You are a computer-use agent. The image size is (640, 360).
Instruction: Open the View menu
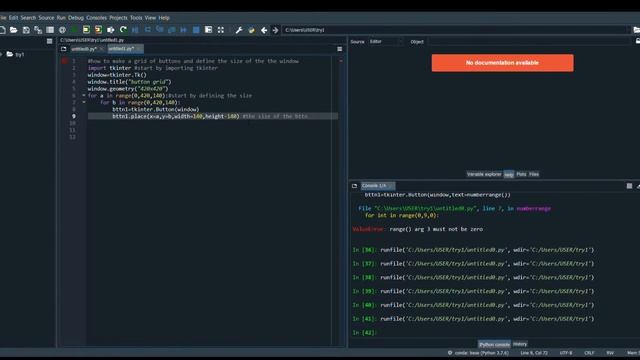pos(150,18)
